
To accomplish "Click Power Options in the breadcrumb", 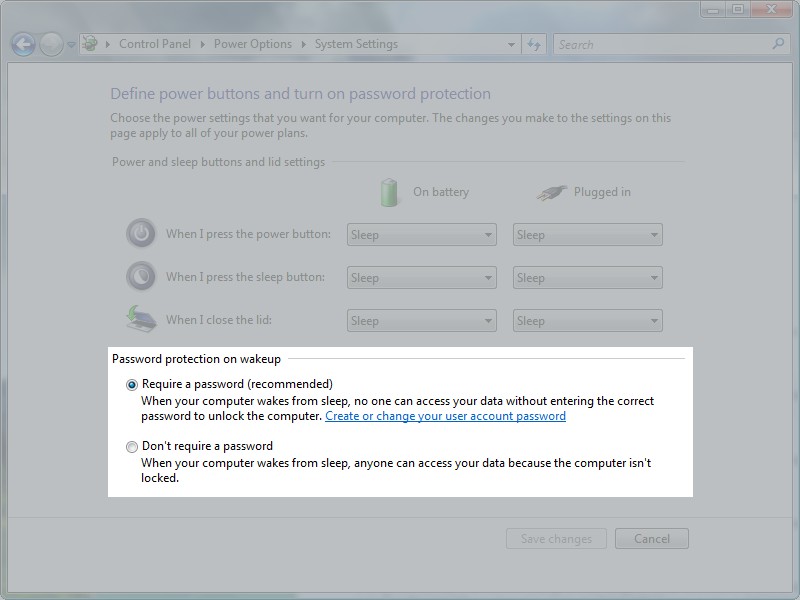I will coord(253,44).
